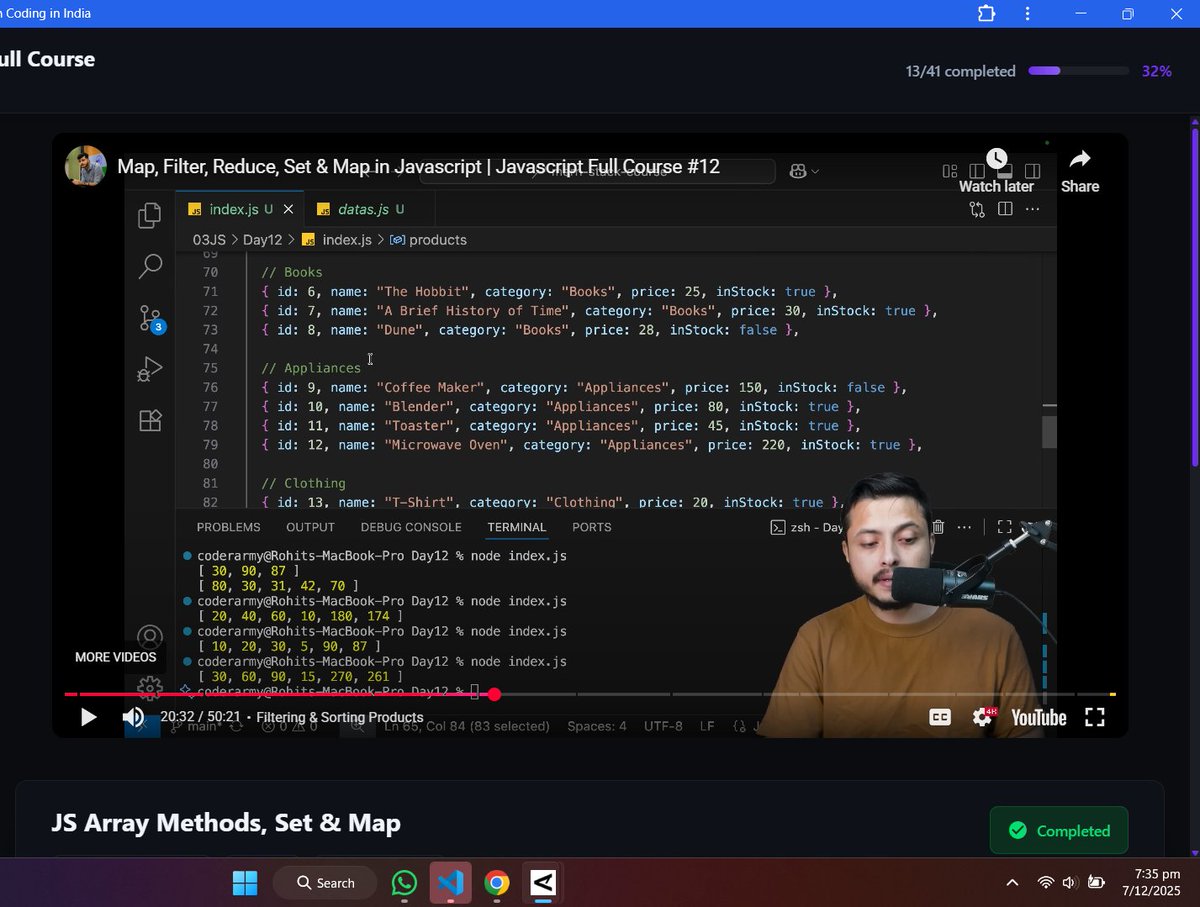Select the DEBUG CONSOLE tab
The width and height of the screenshot is (1200, 907).
click(x=411, y=527)
